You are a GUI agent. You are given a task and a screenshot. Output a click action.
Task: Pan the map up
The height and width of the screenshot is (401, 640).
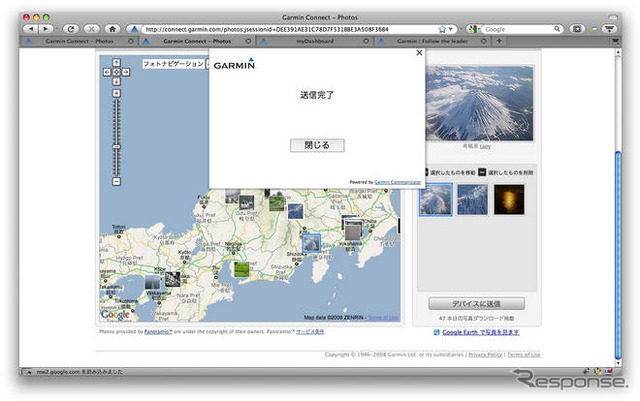[116, 62]
